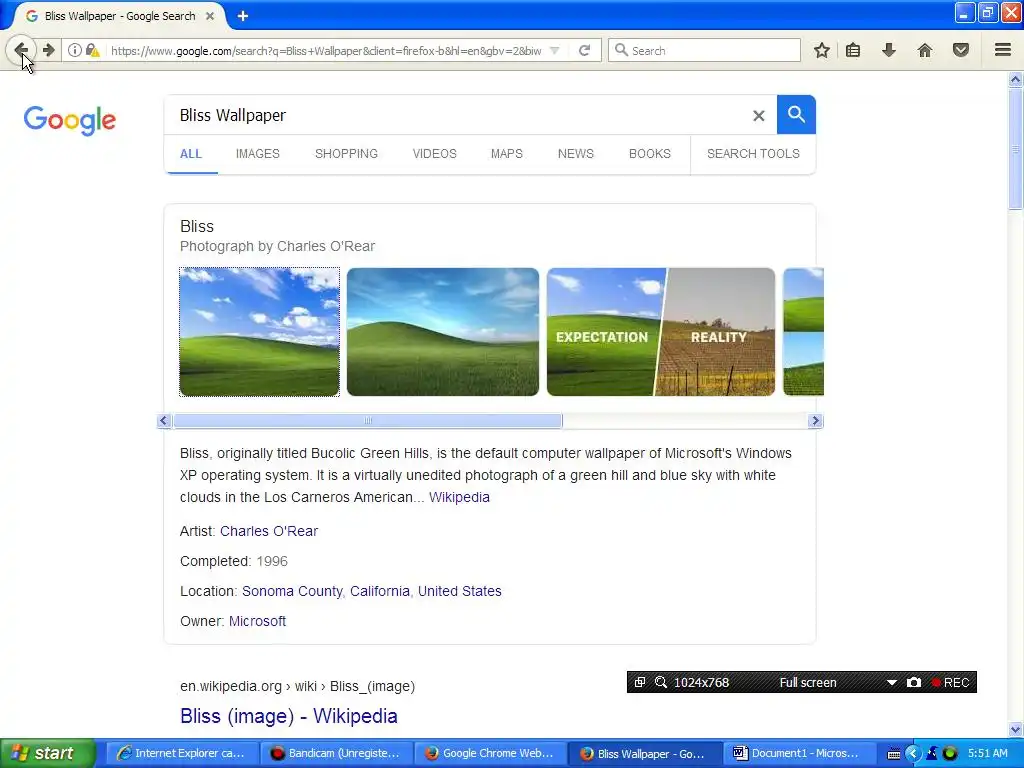The width and height of the screenshot is (1024, 768).
Task: Open the Charles O'Rear artist link
Action: [269, 531]
